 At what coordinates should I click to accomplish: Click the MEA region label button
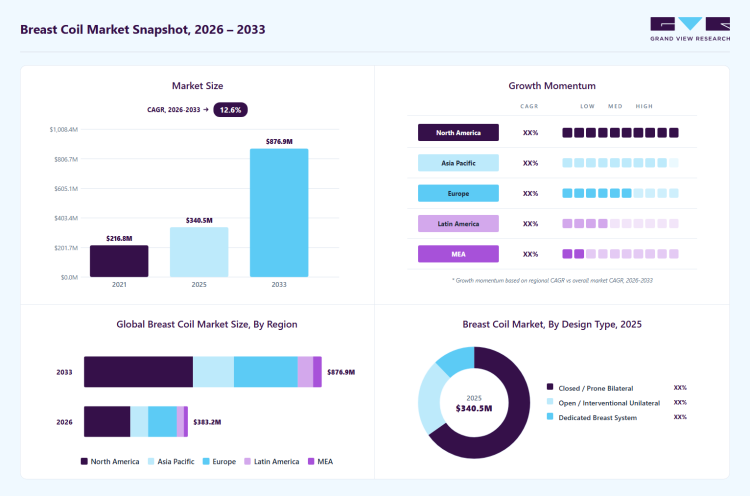[458, 254]
